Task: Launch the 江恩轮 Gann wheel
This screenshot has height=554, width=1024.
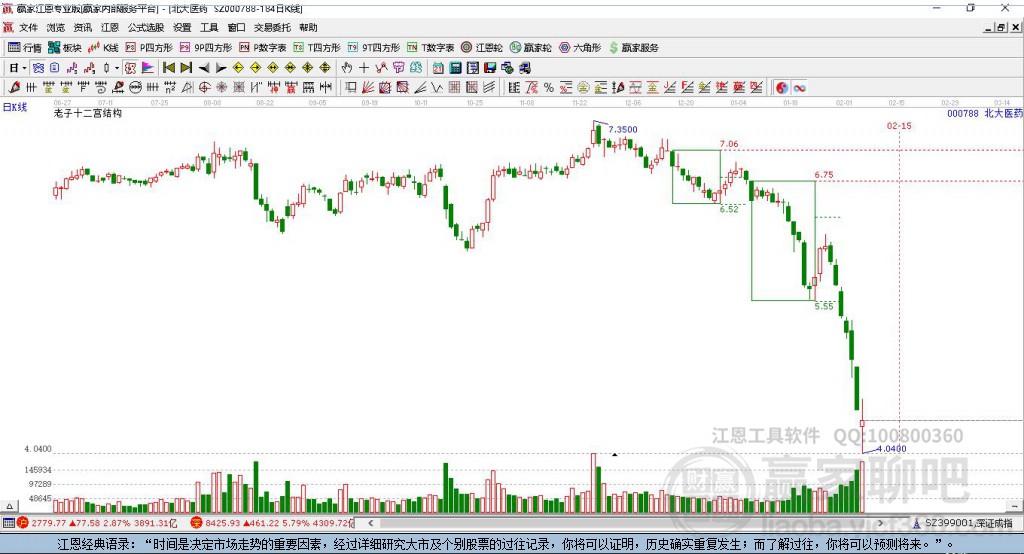Action: (482, 48)
